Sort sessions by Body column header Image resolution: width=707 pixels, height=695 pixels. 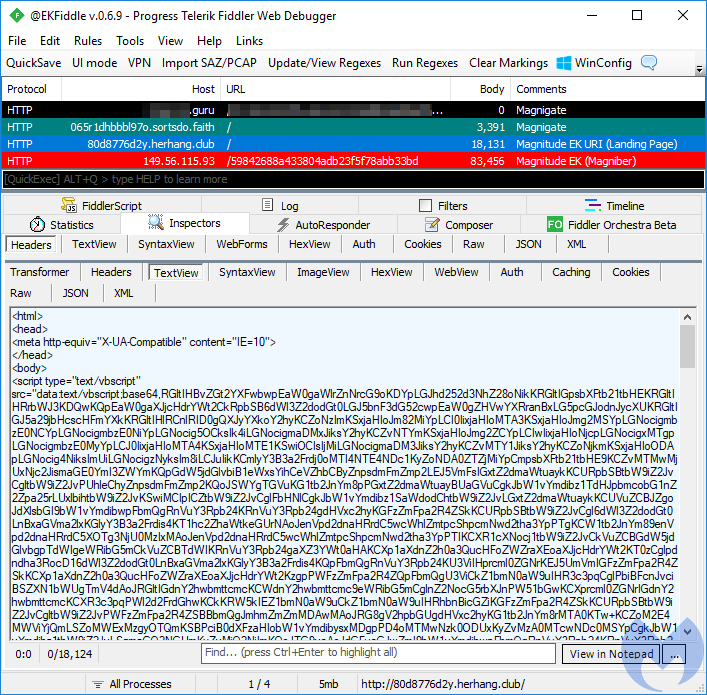coord(480,89)
